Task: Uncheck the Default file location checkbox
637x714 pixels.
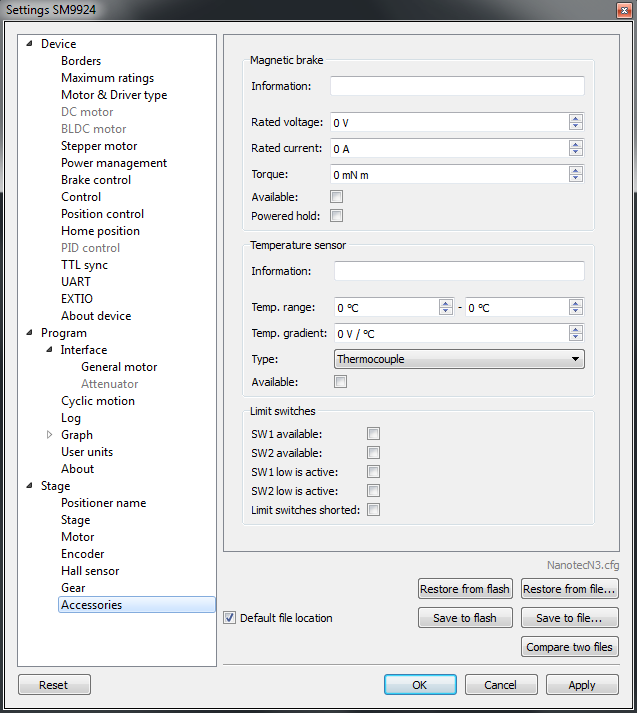Action: point(230,618)
